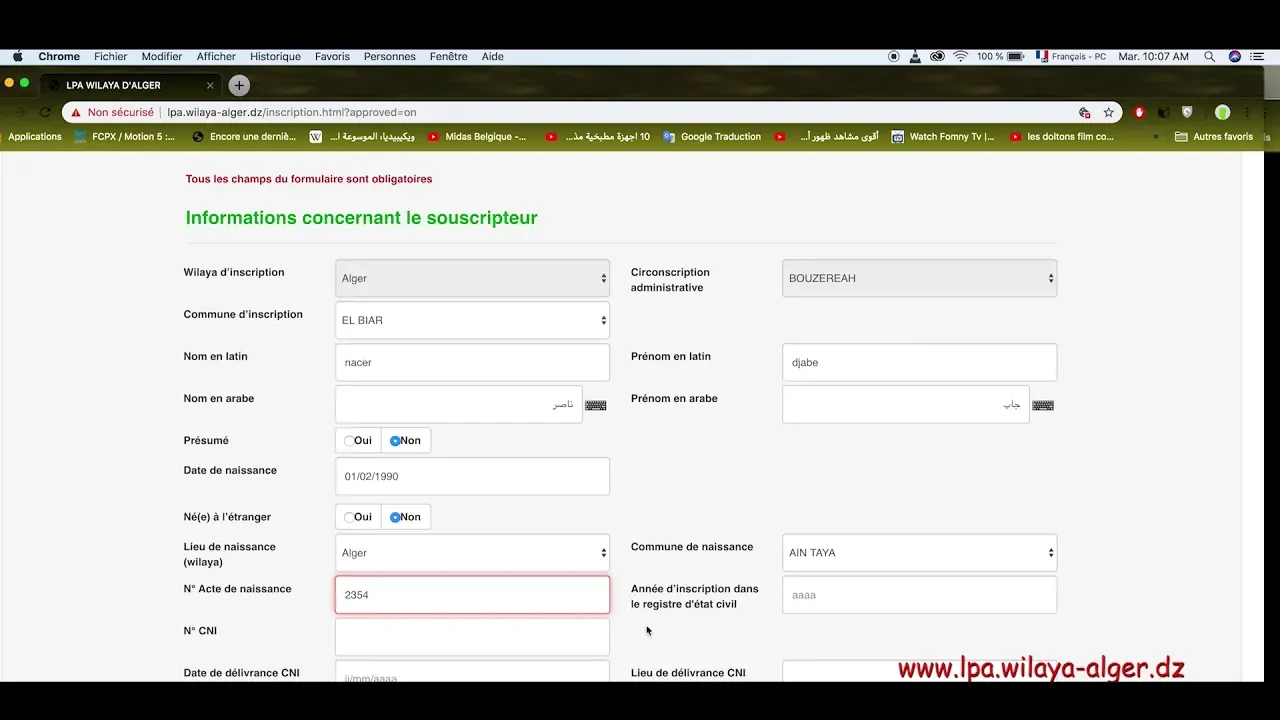
Task: Open the Favoris menu in menu bar
Action: click(332, 57)
